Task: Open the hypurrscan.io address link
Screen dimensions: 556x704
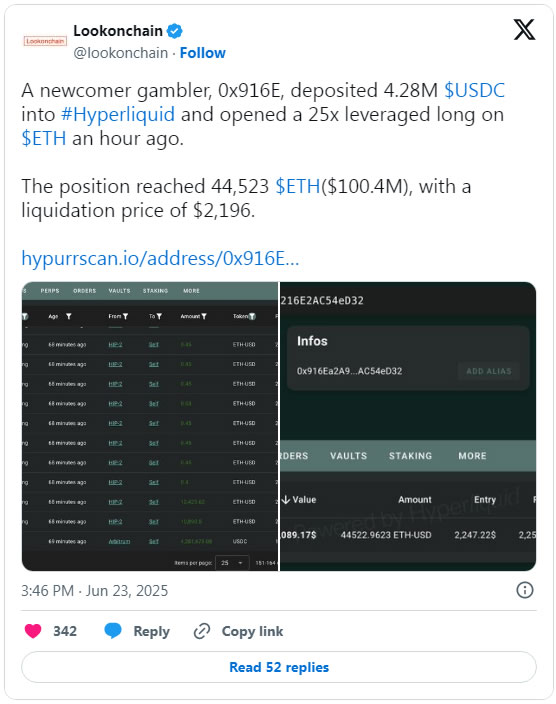Action: [160, 259]
